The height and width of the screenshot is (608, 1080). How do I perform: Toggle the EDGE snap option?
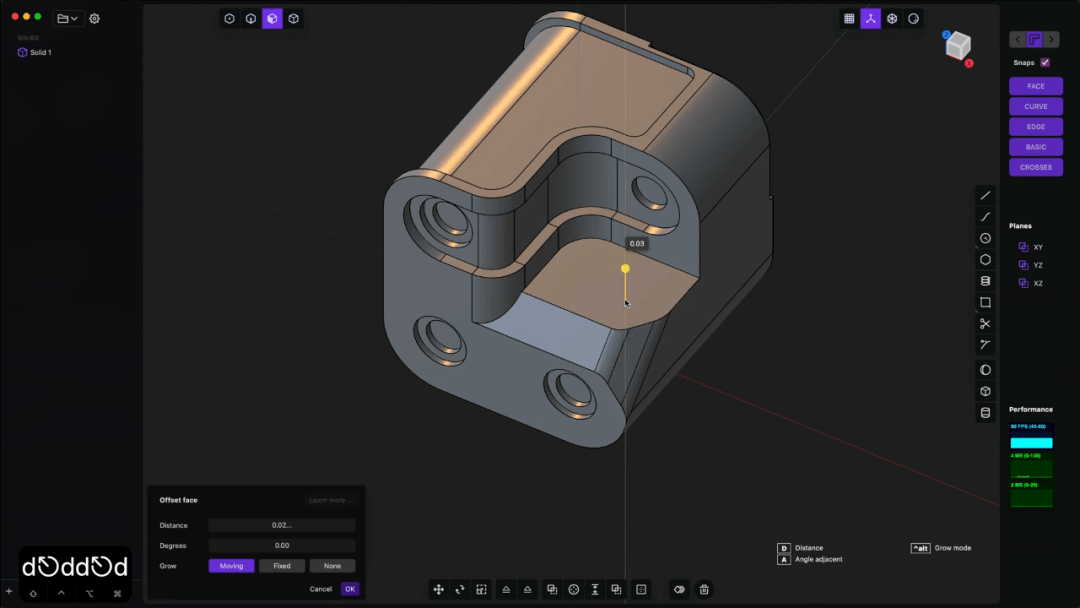tap(1035, 127)
